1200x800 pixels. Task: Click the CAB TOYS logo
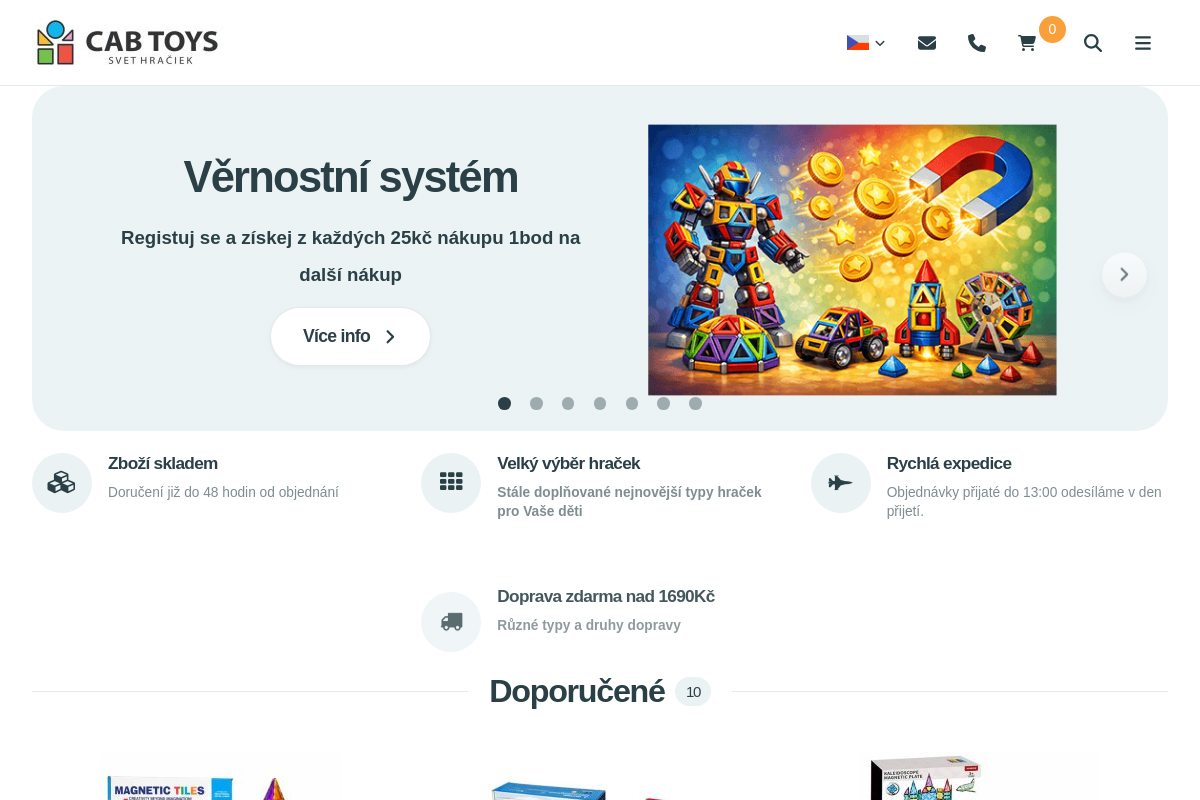coord(126,42)
